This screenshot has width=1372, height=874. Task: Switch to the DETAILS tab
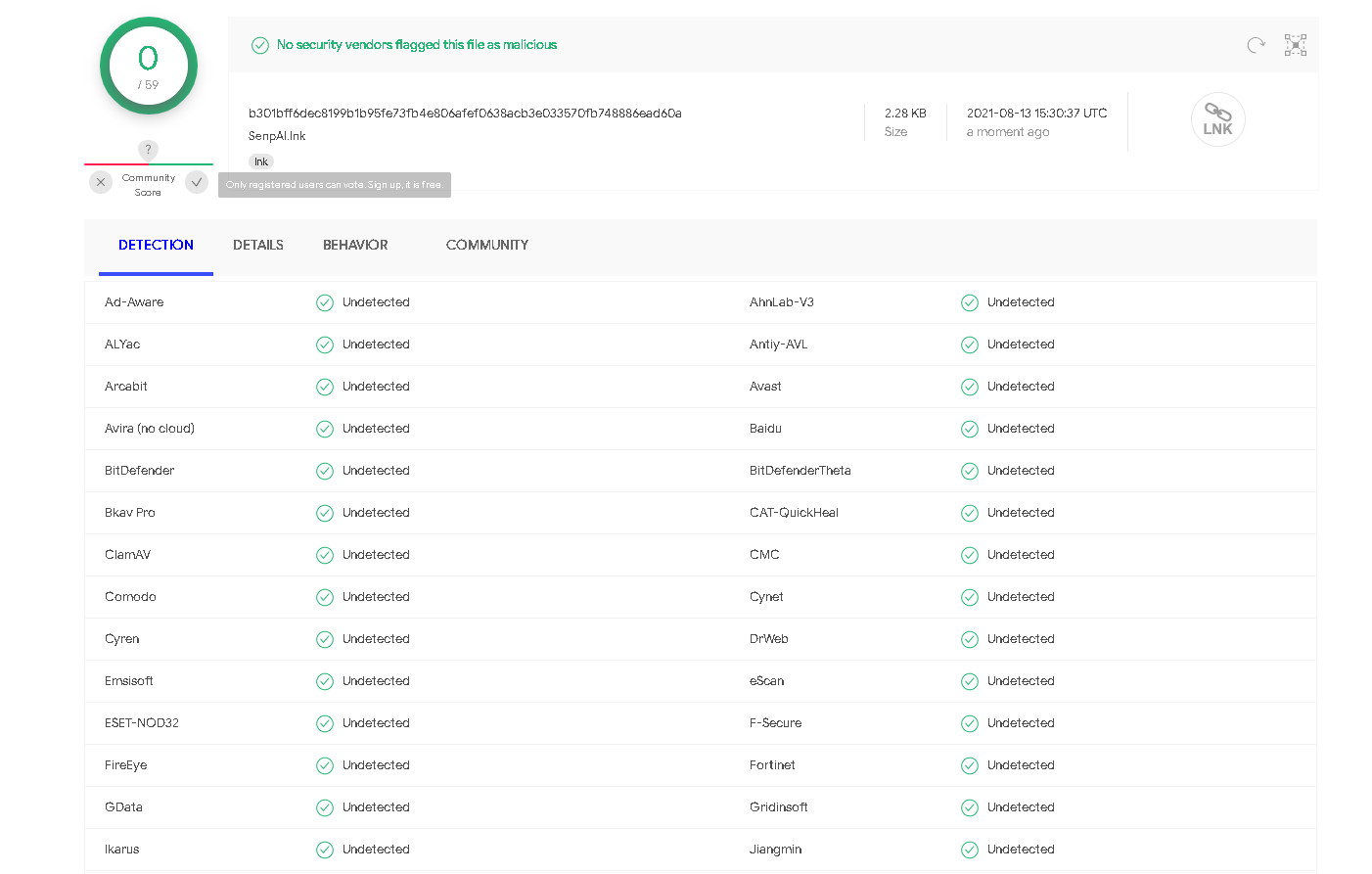pyautogui.click(x=258, y=246)
